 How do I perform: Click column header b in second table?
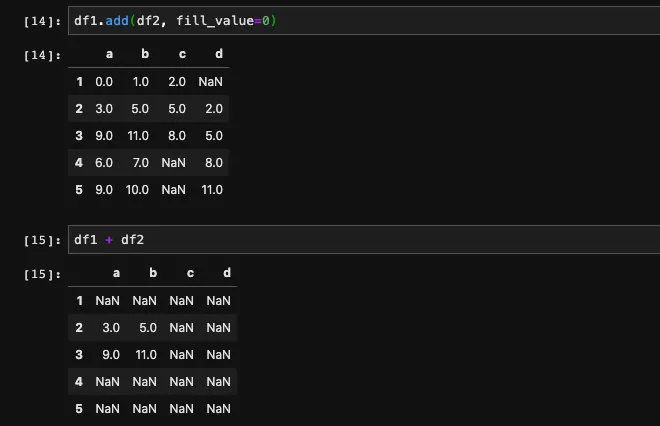click(153, 273)
